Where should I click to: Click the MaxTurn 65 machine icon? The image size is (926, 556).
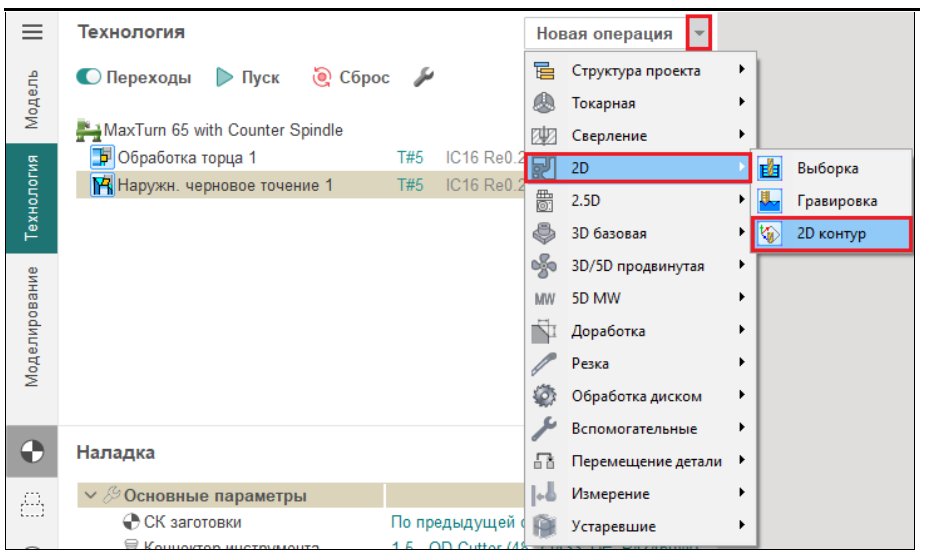click(89, 130)
